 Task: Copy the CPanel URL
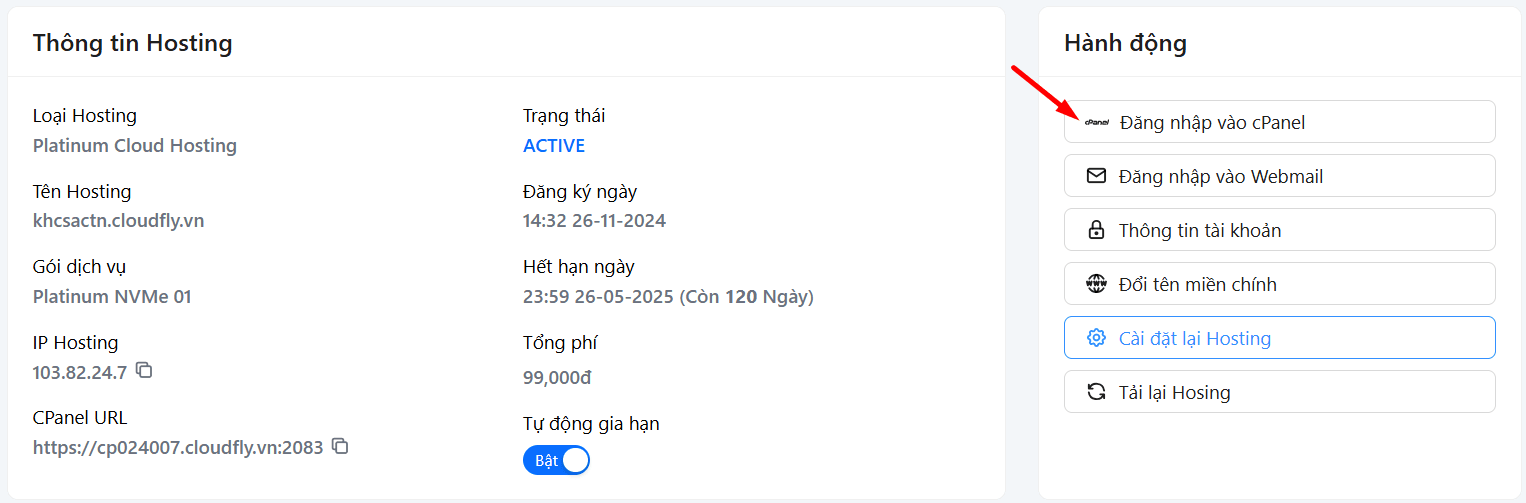click(340, 446)
